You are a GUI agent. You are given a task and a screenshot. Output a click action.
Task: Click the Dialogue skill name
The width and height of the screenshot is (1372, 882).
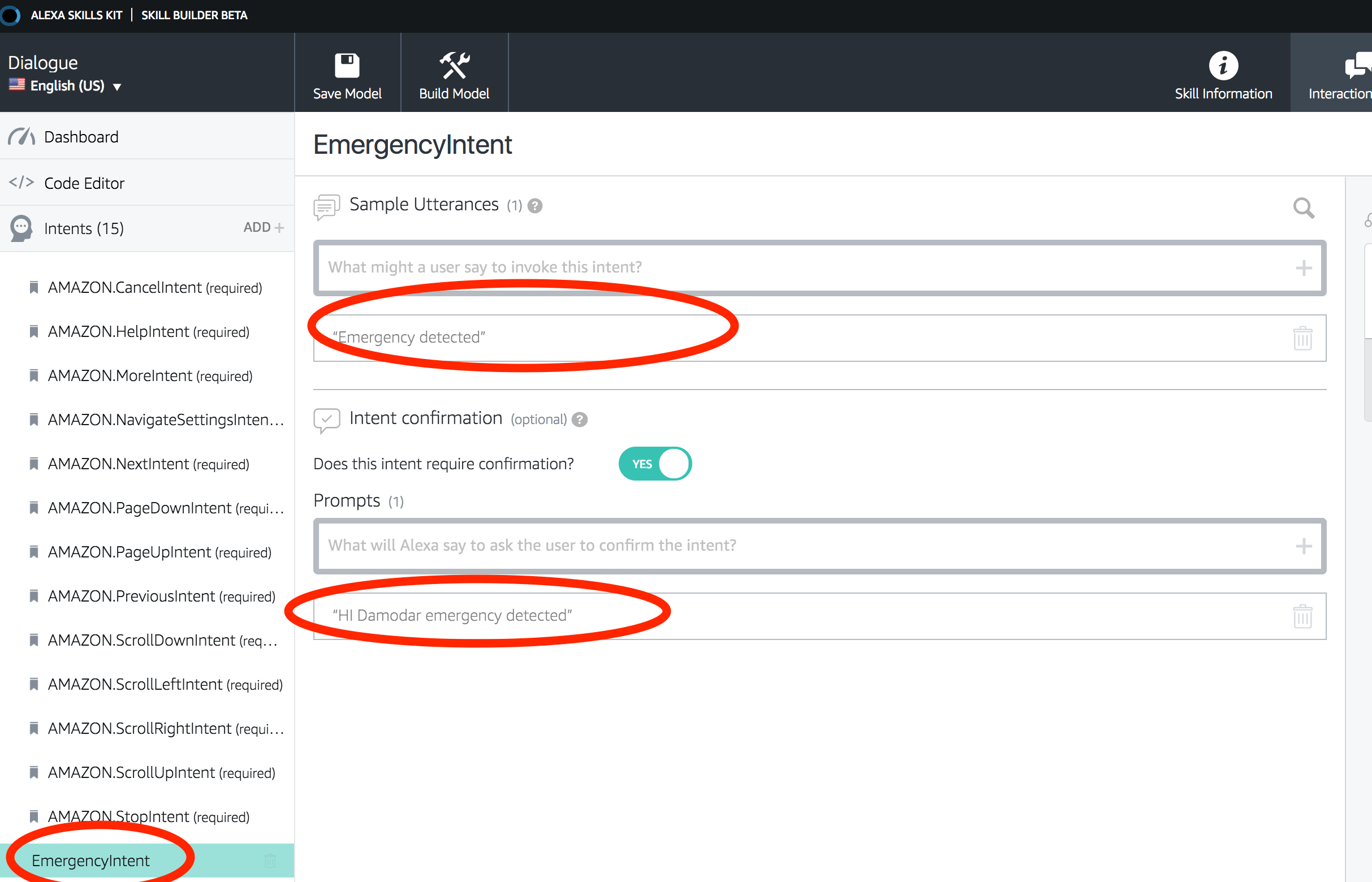43,62
